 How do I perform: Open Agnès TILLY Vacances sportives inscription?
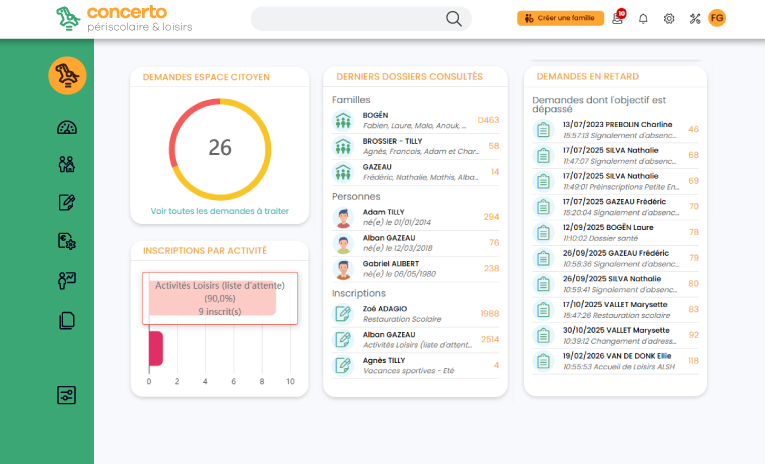[415, 365]
